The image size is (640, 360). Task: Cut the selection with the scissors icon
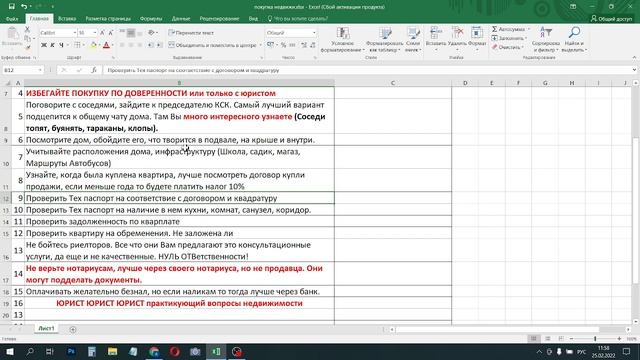point(27,30)
